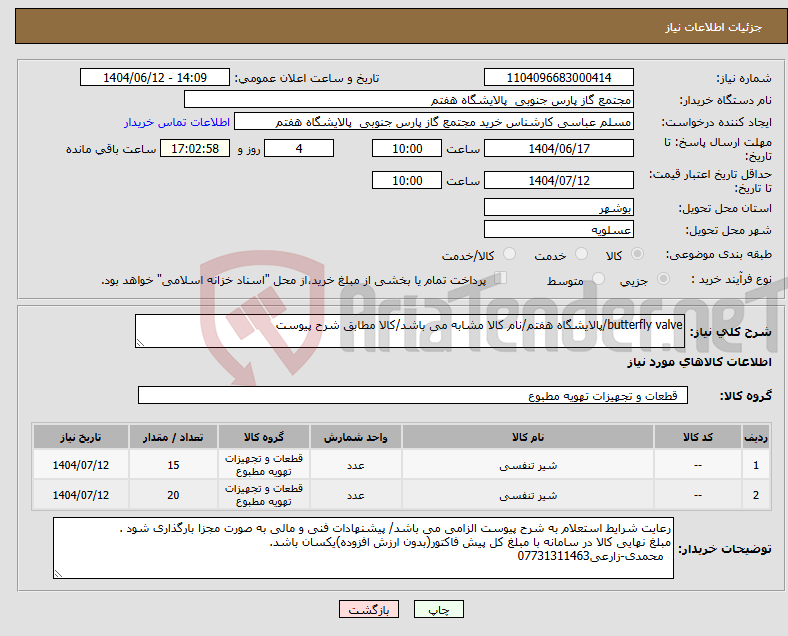
Task: Click row number 1 cell
Action: coord(755,465)
